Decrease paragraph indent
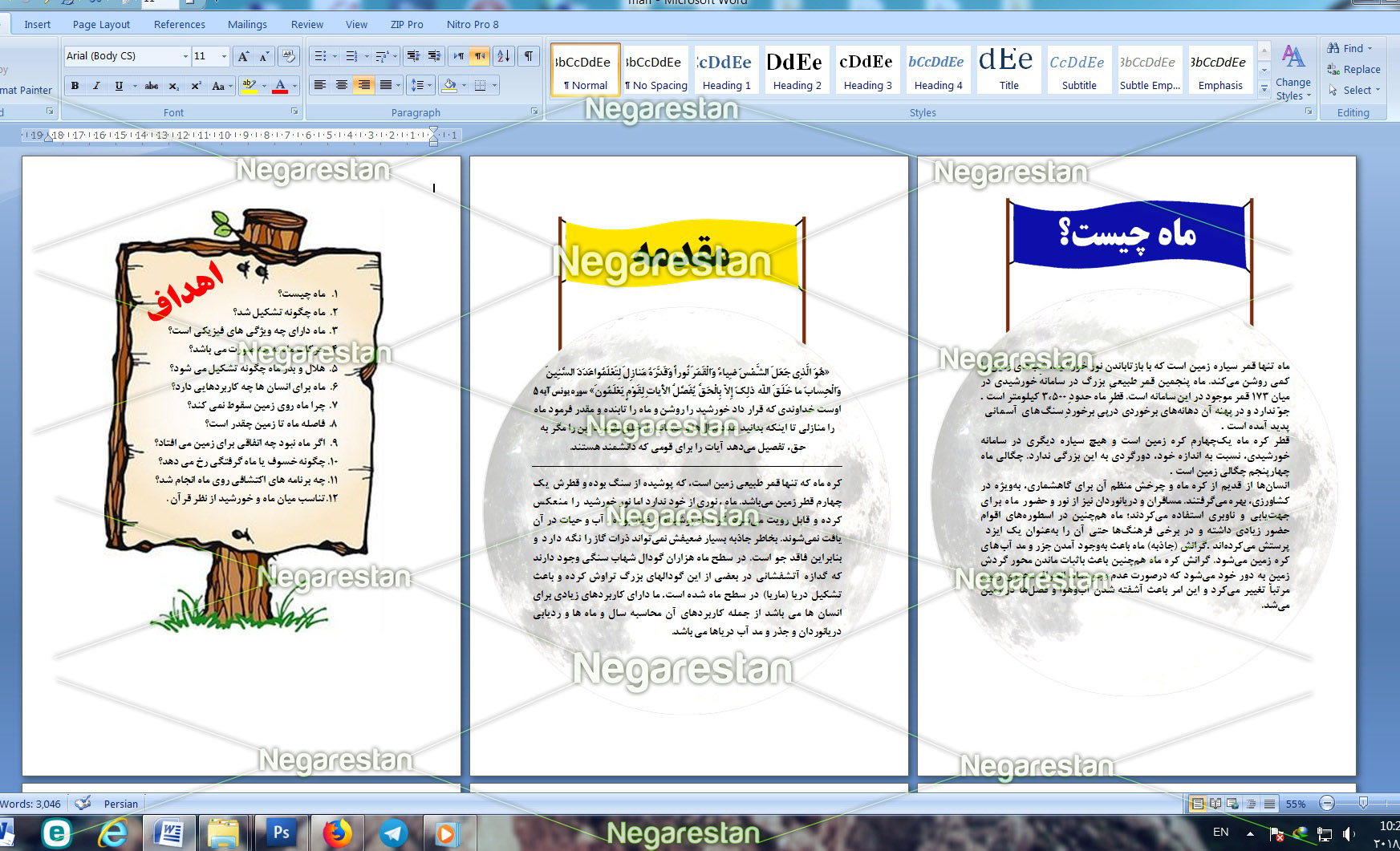 click(412, 56)
